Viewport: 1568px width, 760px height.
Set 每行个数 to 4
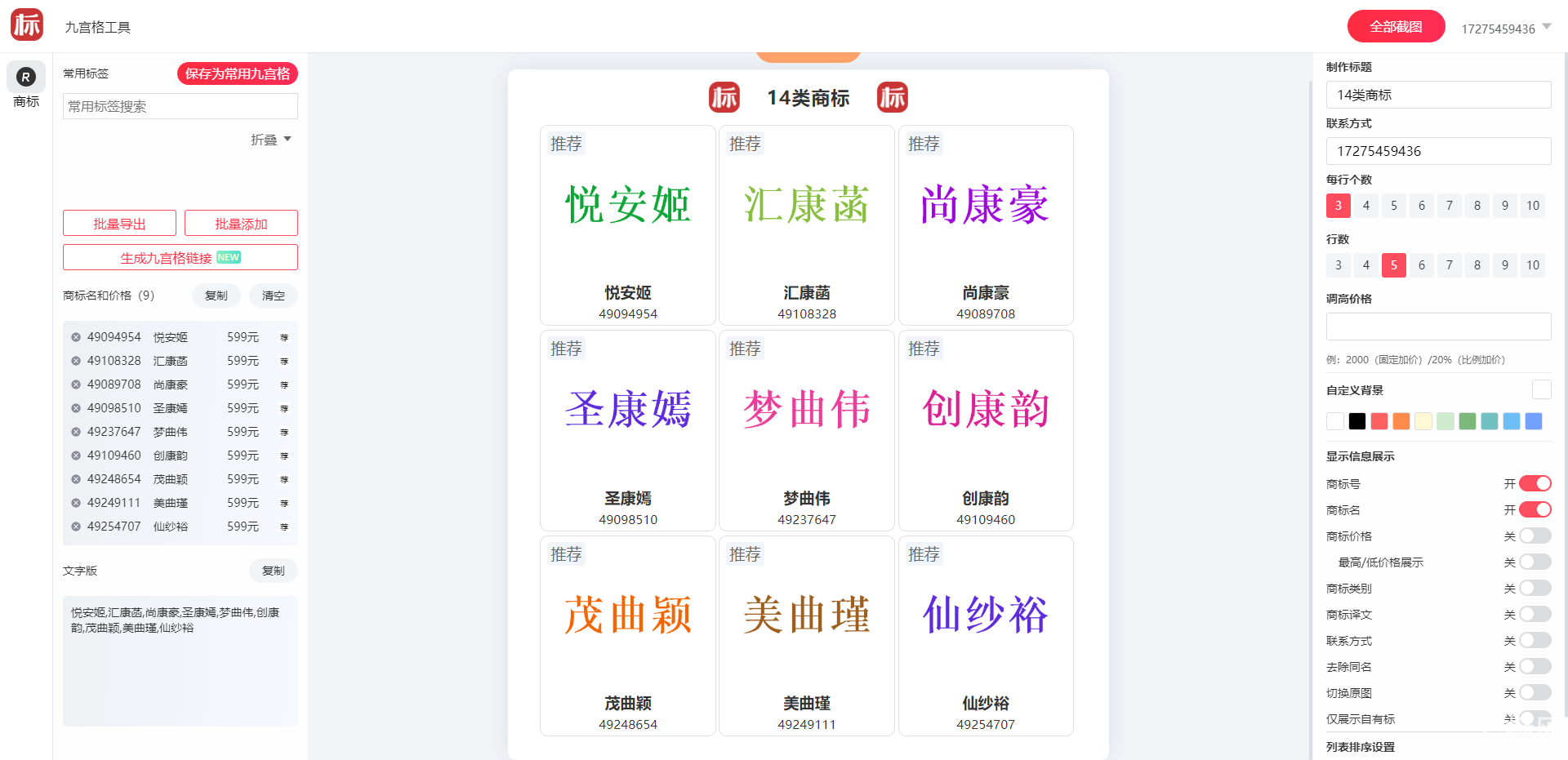(1366, 206)
